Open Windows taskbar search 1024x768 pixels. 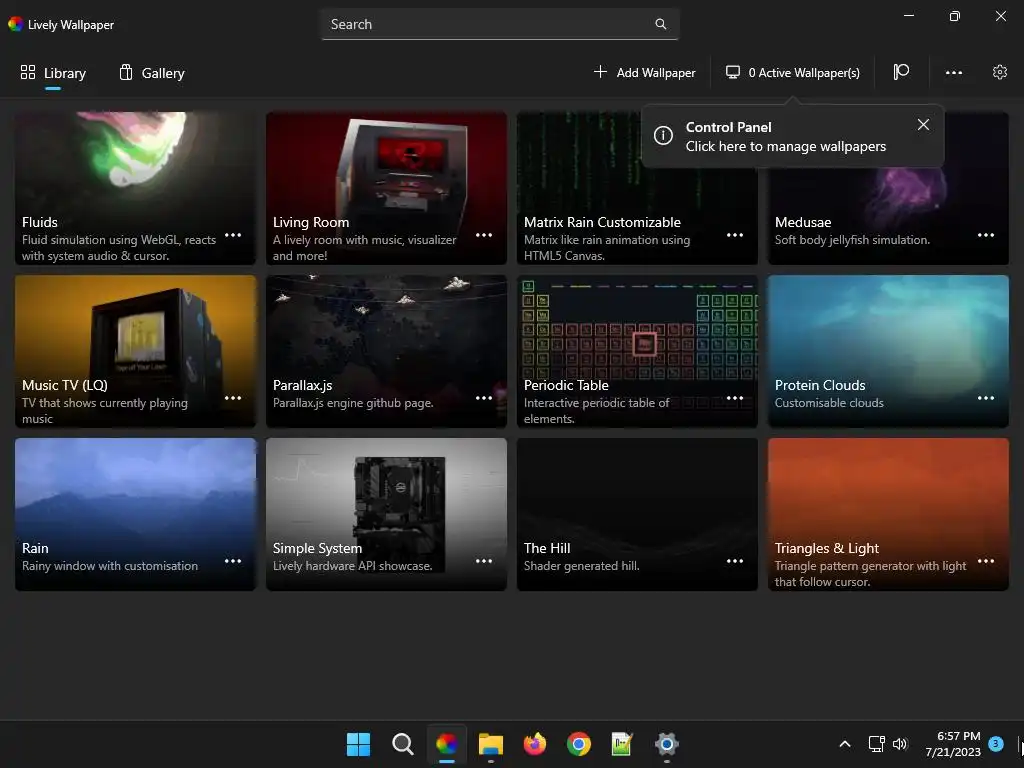point(402,744)
